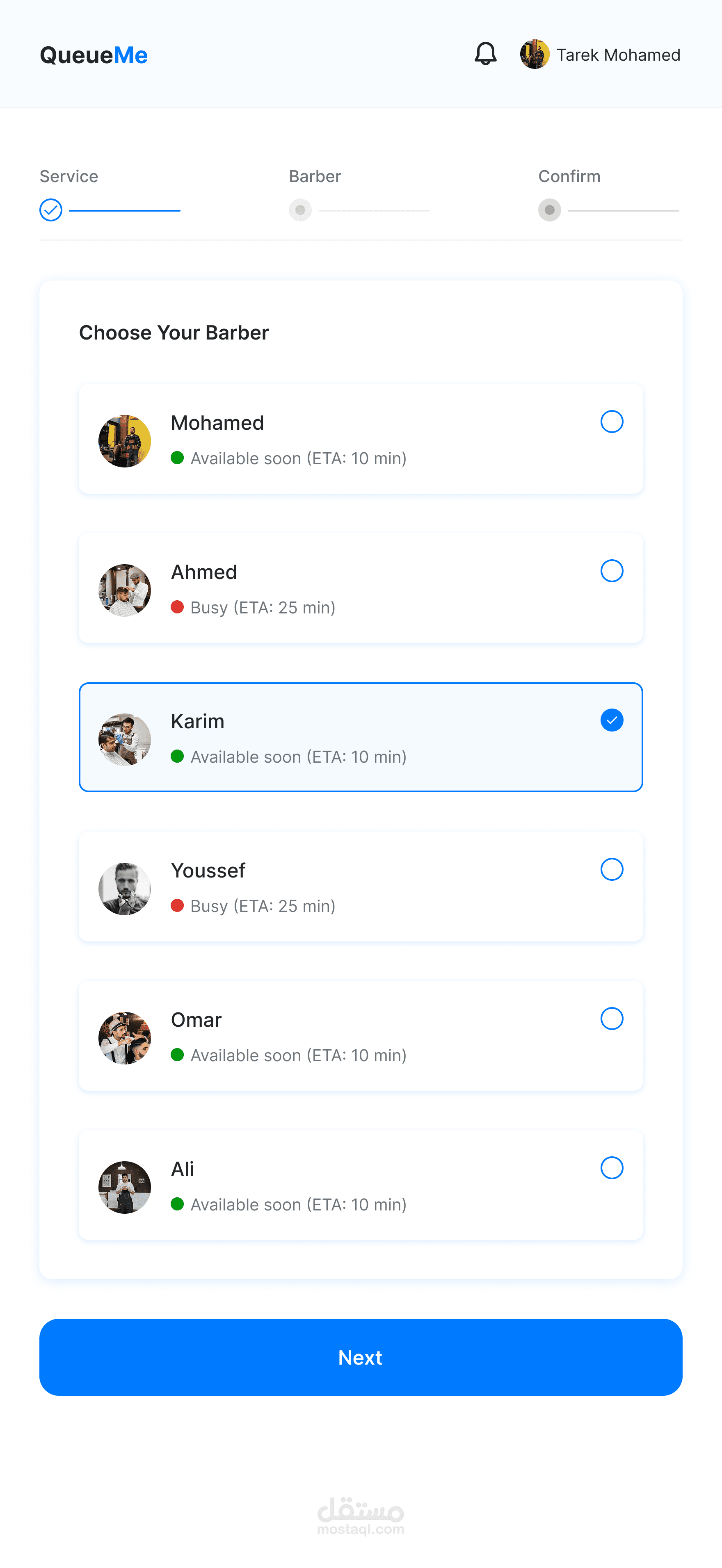
Task: Select Mohamed's radio button
Action: 611,421
